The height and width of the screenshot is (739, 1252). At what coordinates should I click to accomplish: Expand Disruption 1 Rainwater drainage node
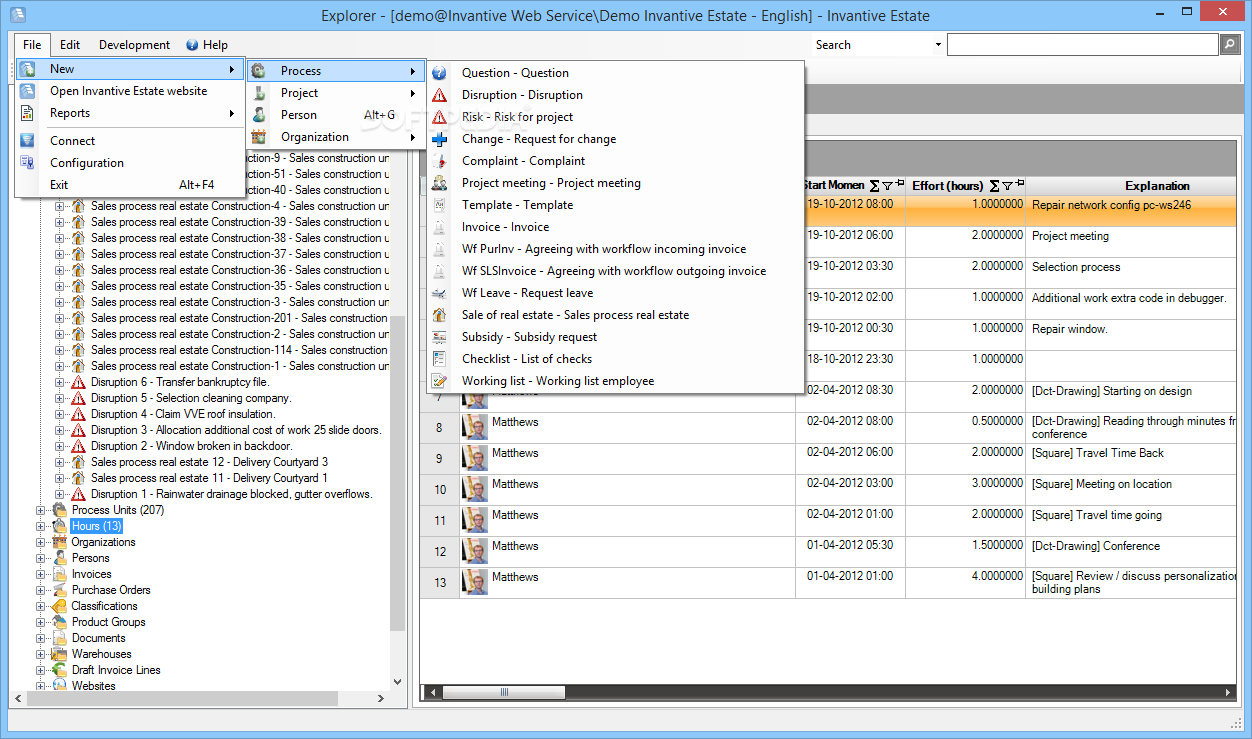point(60,494)
